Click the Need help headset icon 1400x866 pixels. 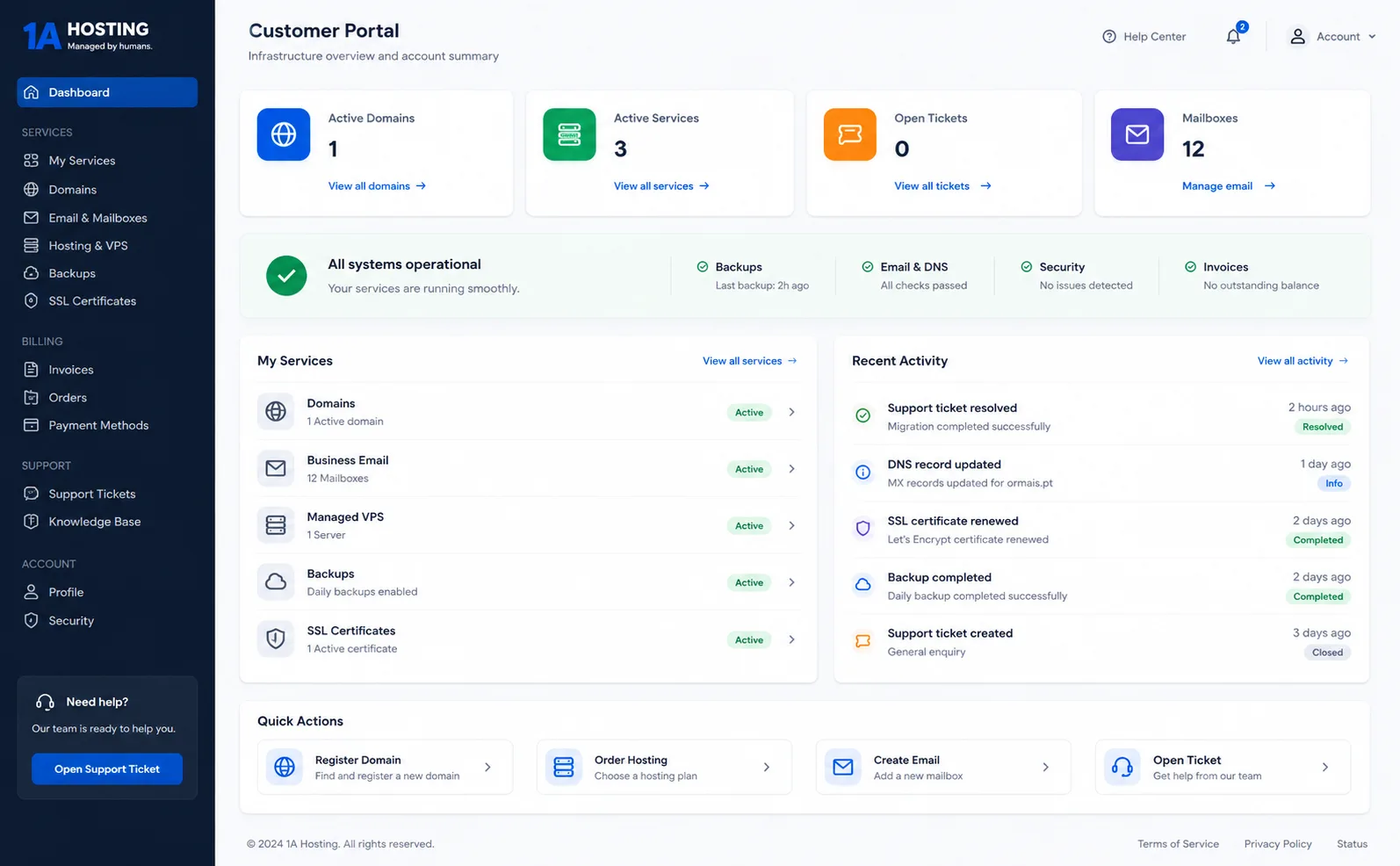pyautogui.click(x=45, y=702)
